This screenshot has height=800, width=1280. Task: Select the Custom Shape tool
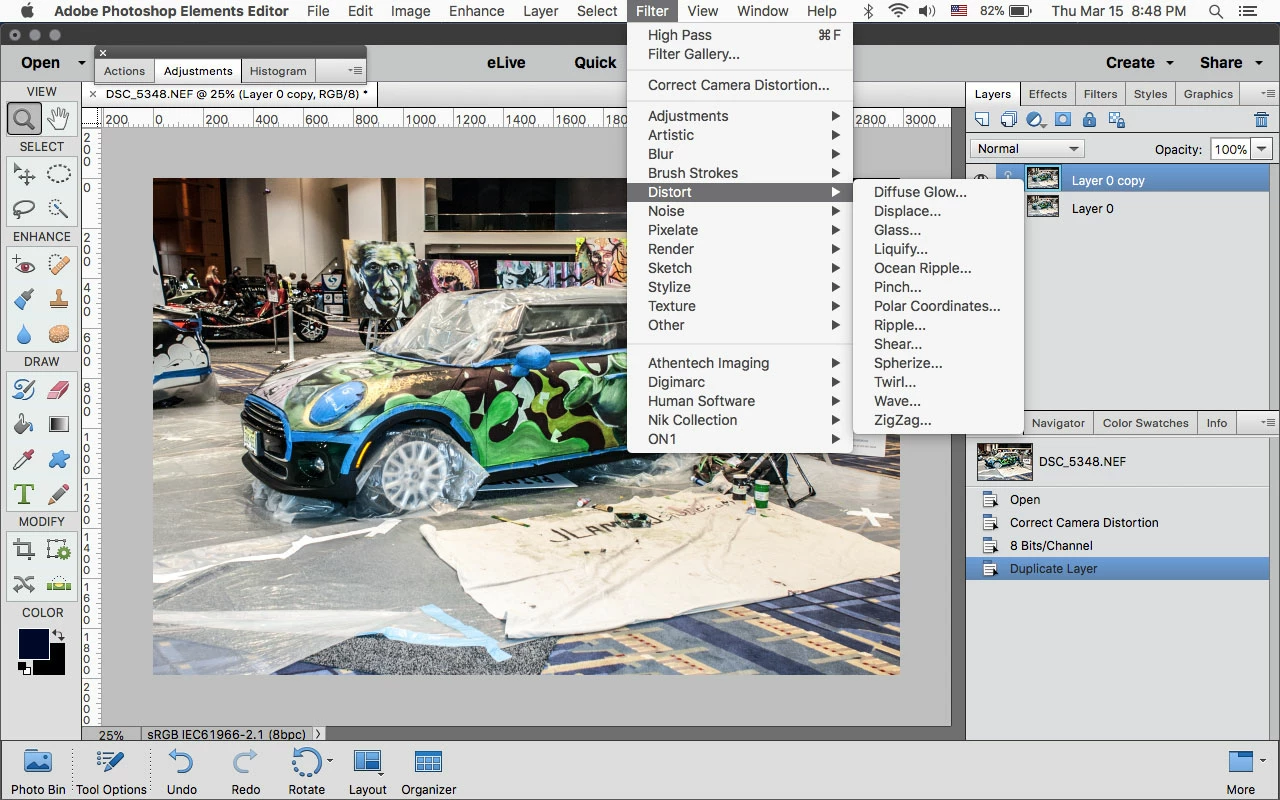coord(58,459)
